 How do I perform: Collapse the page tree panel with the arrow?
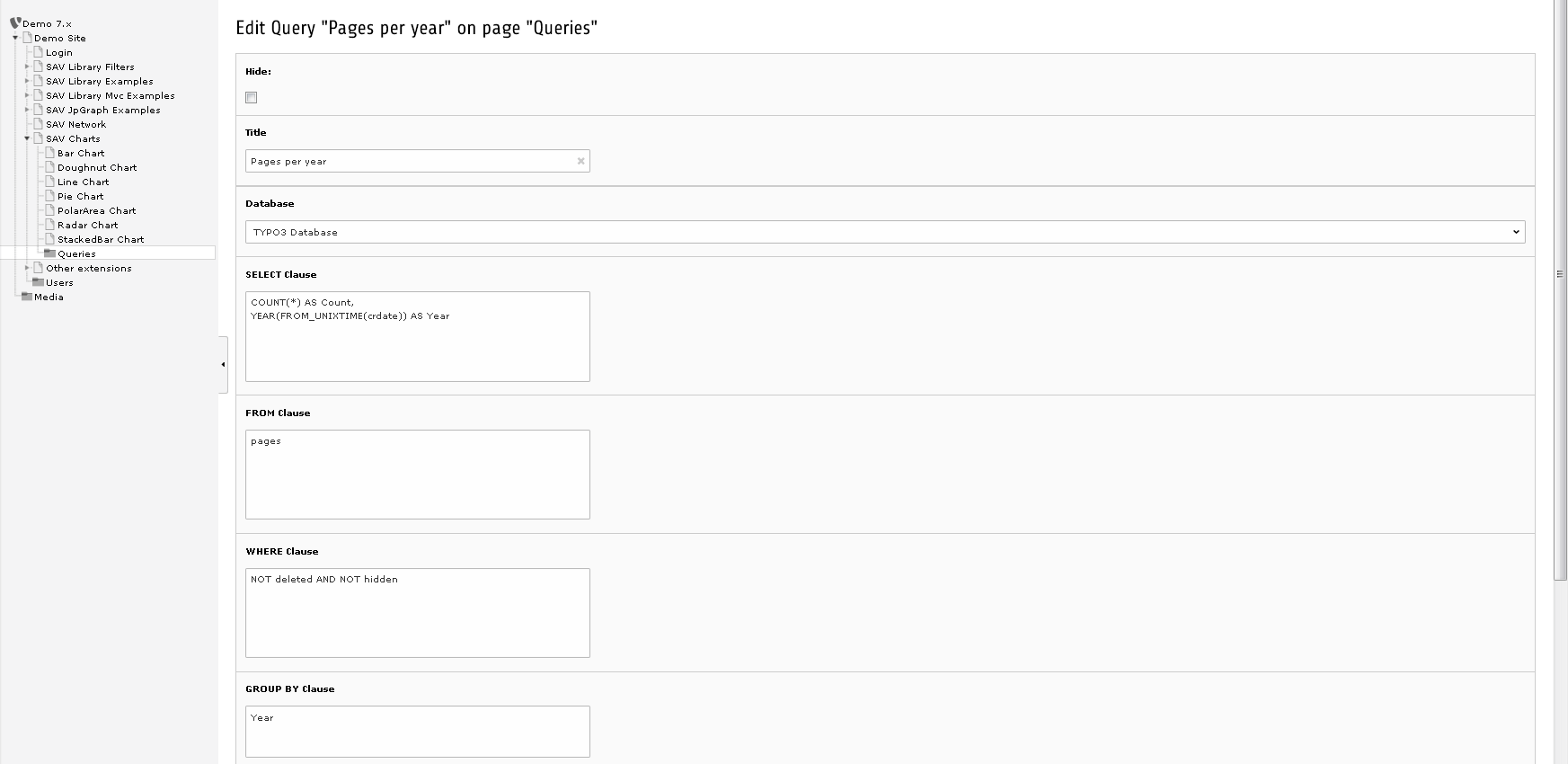click(x=223, y=364)
